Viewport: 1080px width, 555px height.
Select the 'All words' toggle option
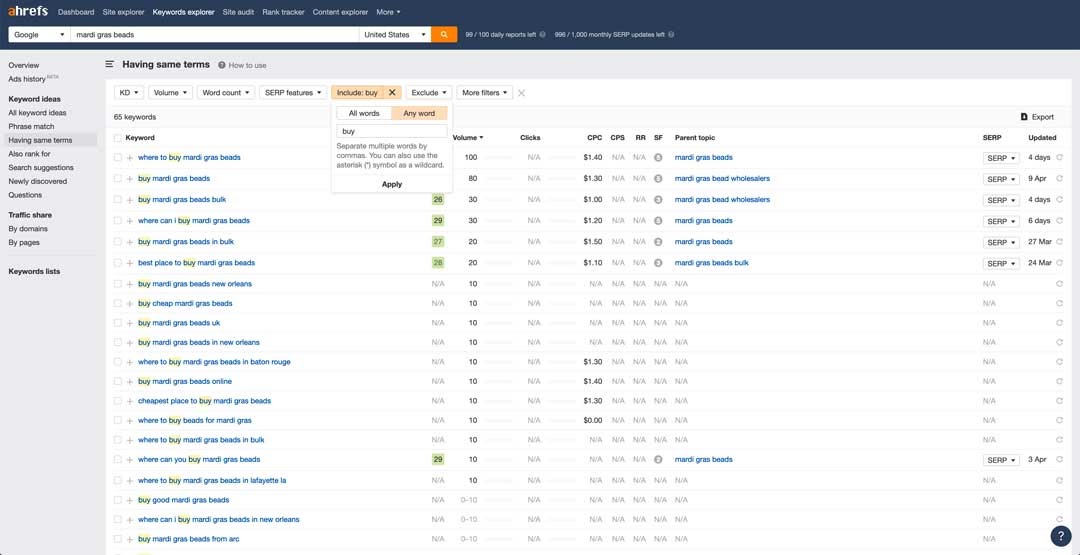pyautogui.click(x=364, y=113)
